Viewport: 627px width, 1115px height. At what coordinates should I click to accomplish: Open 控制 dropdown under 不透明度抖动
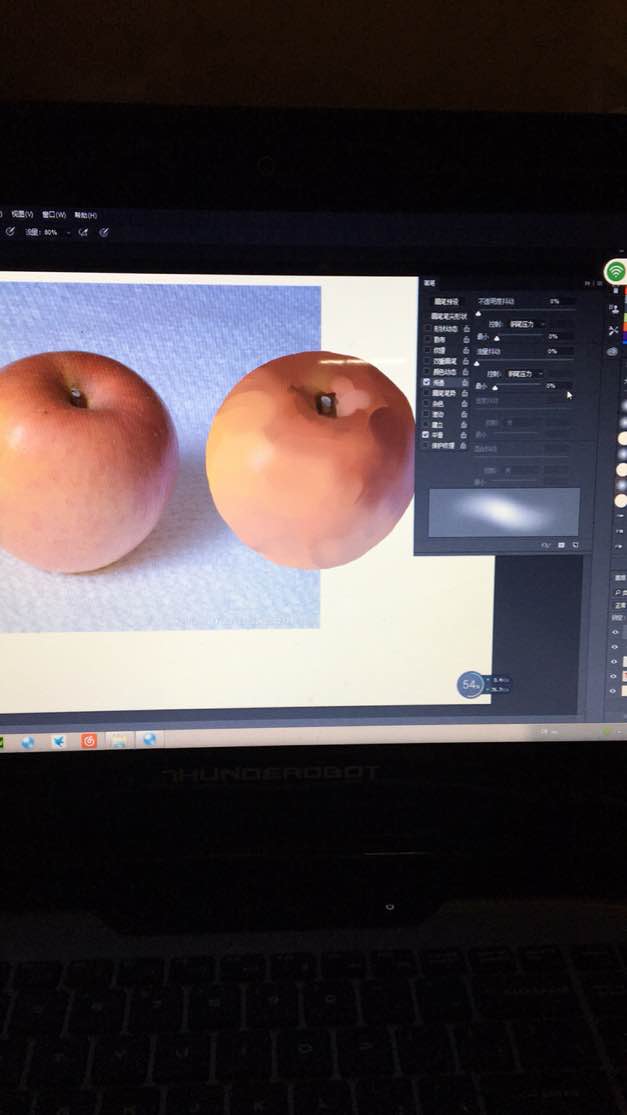(x=527, y=324)
